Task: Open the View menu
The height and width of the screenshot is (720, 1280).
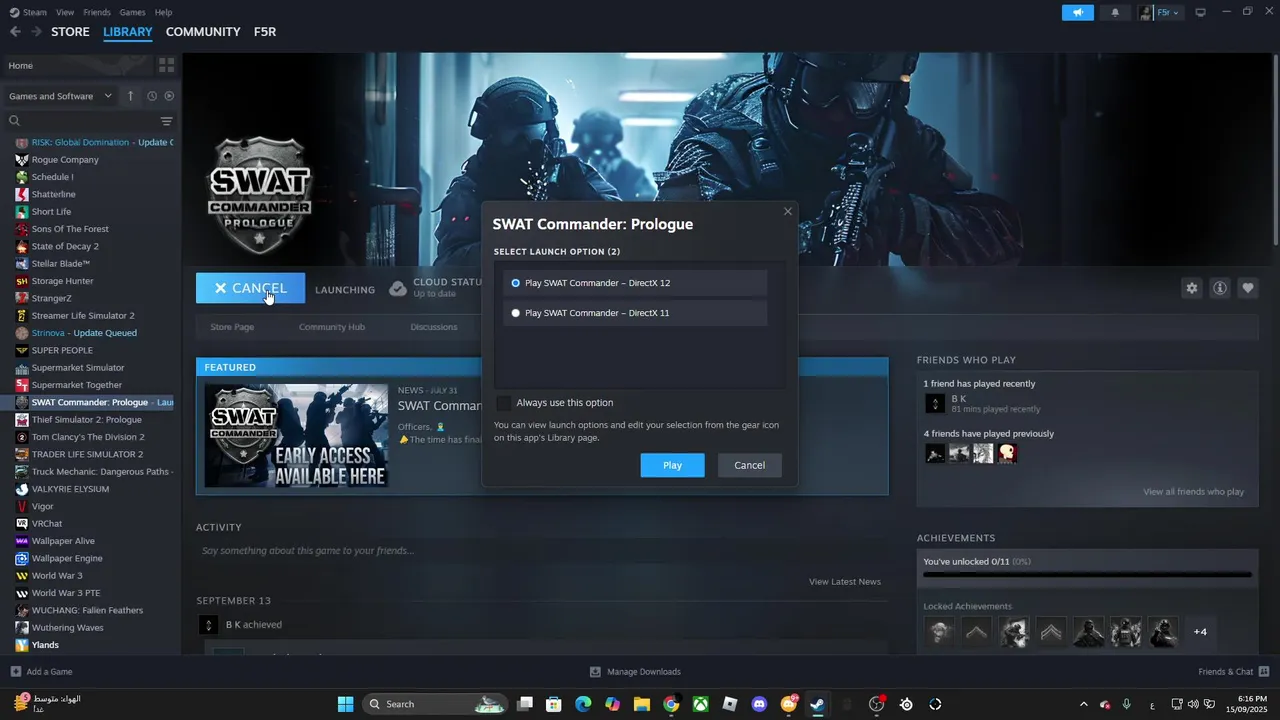Action: click(x=65, y=12)
